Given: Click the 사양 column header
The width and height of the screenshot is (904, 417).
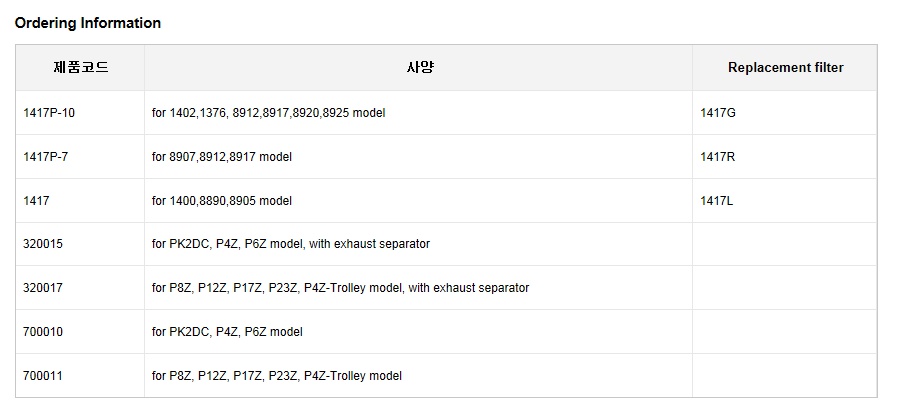Looking at the screenshot, I should click(418, 68).
